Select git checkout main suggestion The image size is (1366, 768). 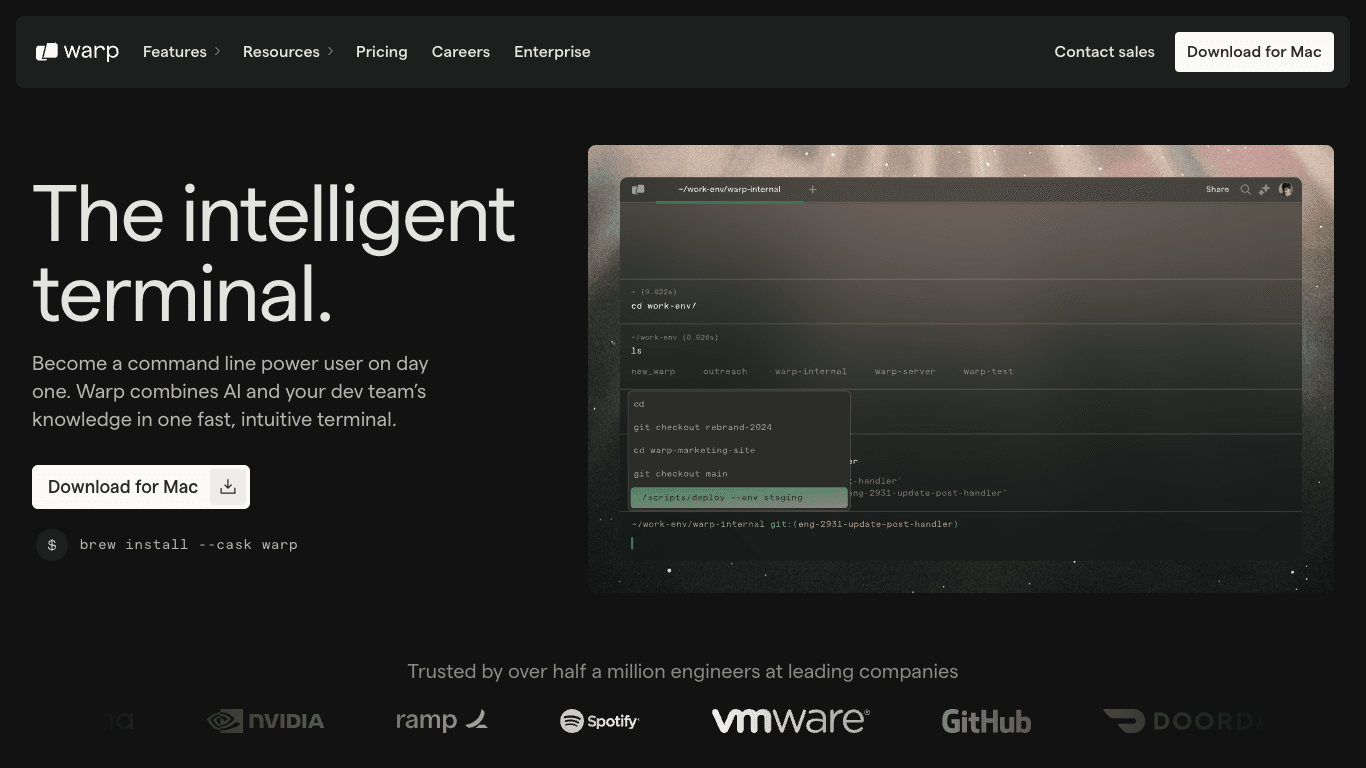(739, 474)
